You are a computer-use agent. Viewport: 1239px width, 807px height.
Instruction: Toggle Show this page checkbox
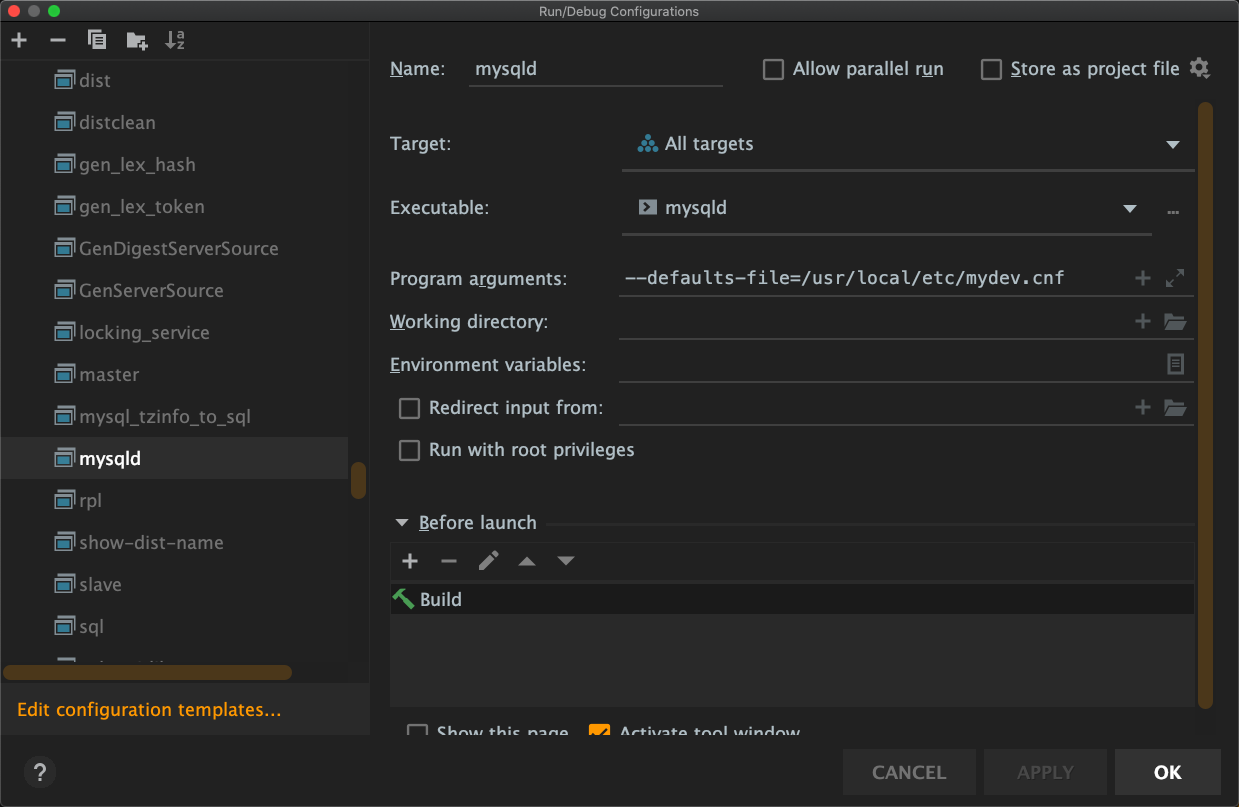(x=418, y=731)
